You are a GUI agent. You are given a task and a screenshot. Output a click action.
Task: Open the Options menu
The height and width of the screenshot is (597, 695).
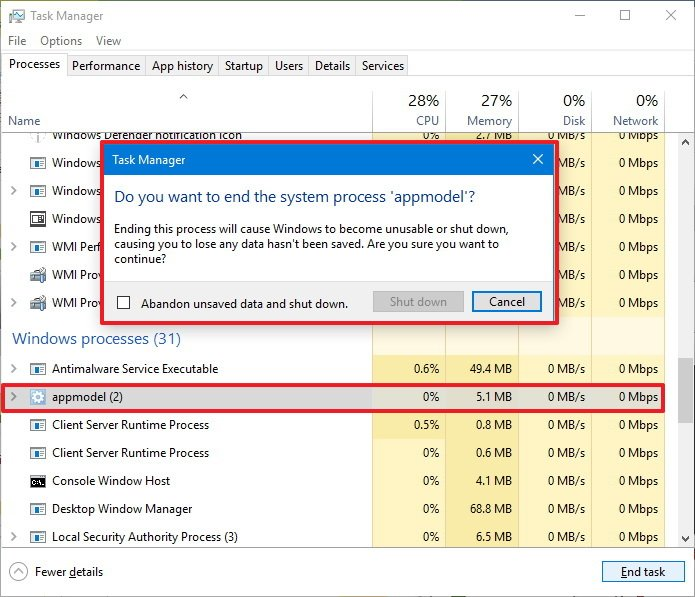tap(61, 41)
